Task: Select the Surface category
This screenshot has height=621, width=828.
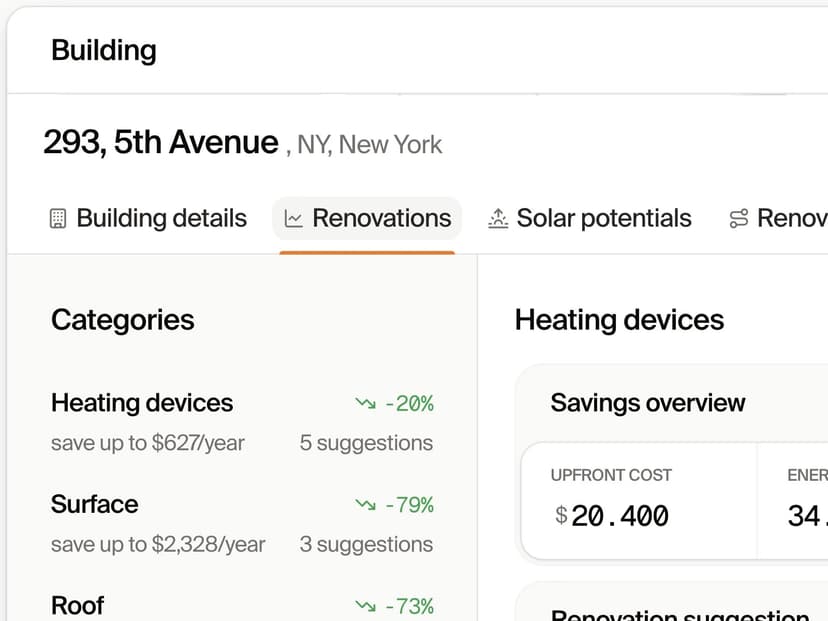Action: (x=95, y=504)
